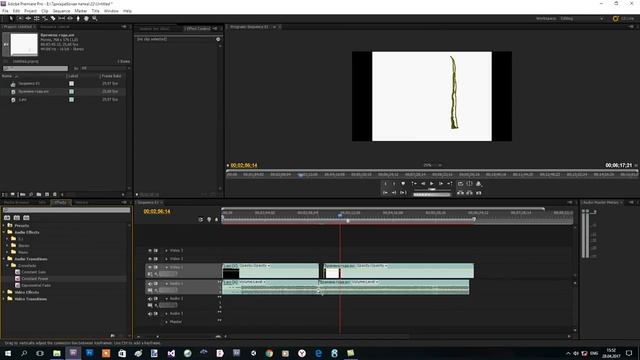Switch Project panel to icon view
Viewport: 640px width, 360px height.
13,195
